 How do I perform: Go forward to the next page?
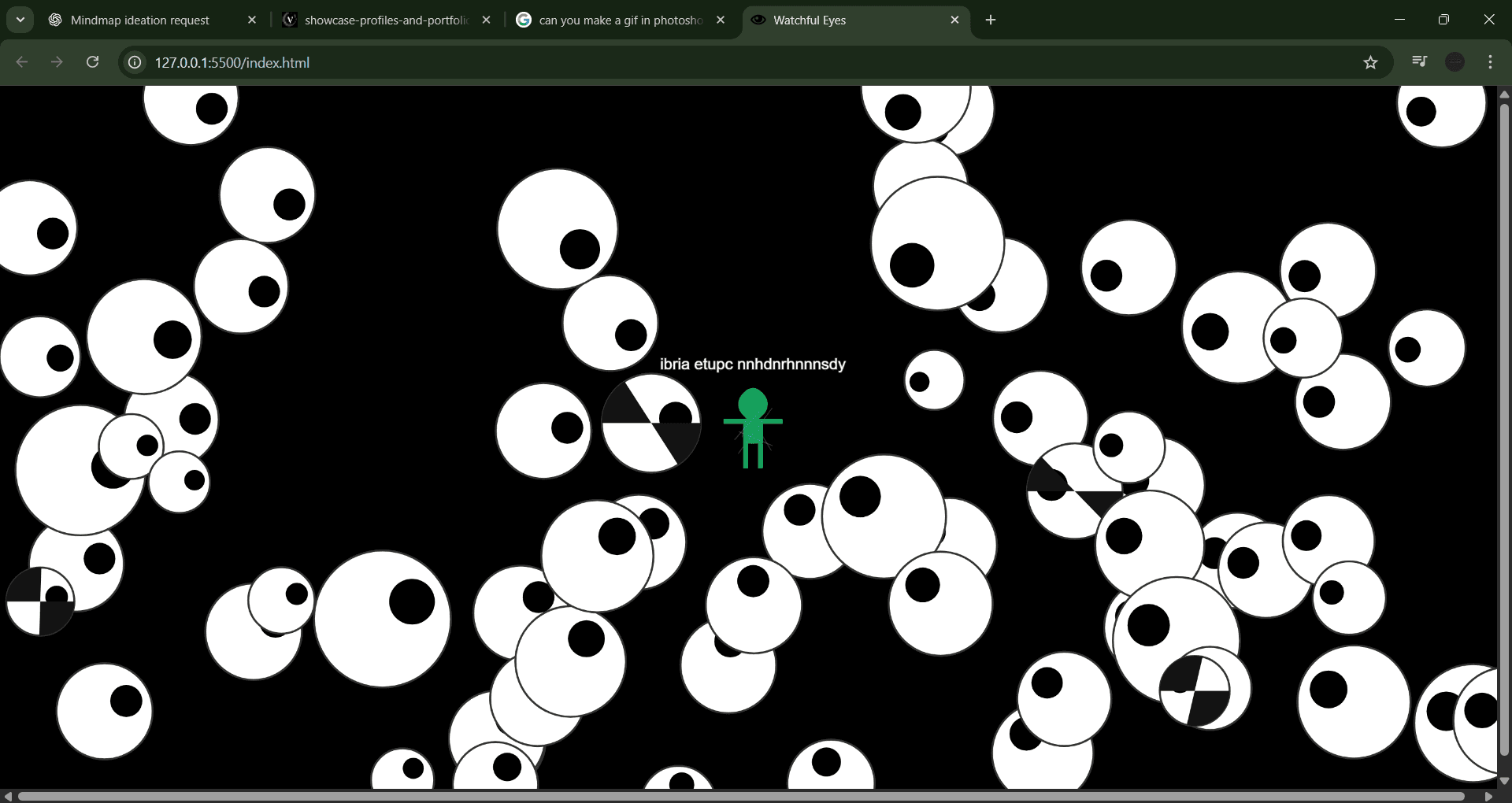click(57, 62)
